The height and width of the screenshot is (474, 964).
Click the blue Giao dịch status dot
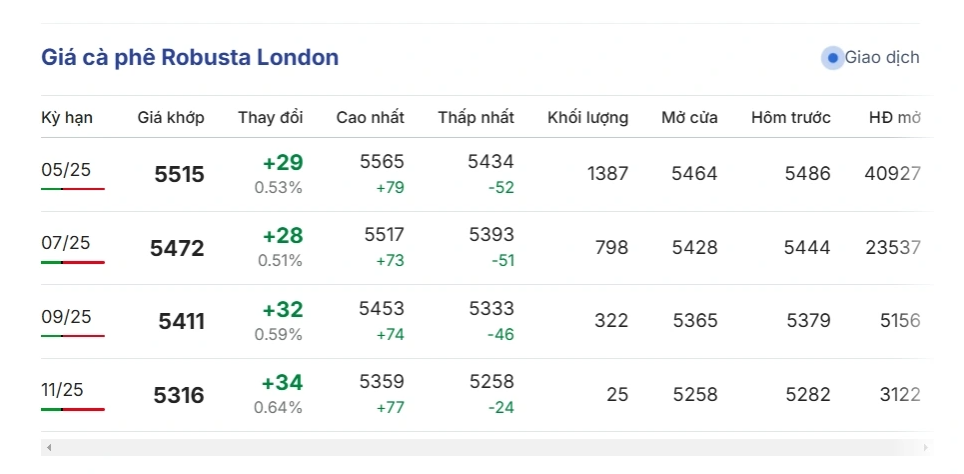(833, 58)
